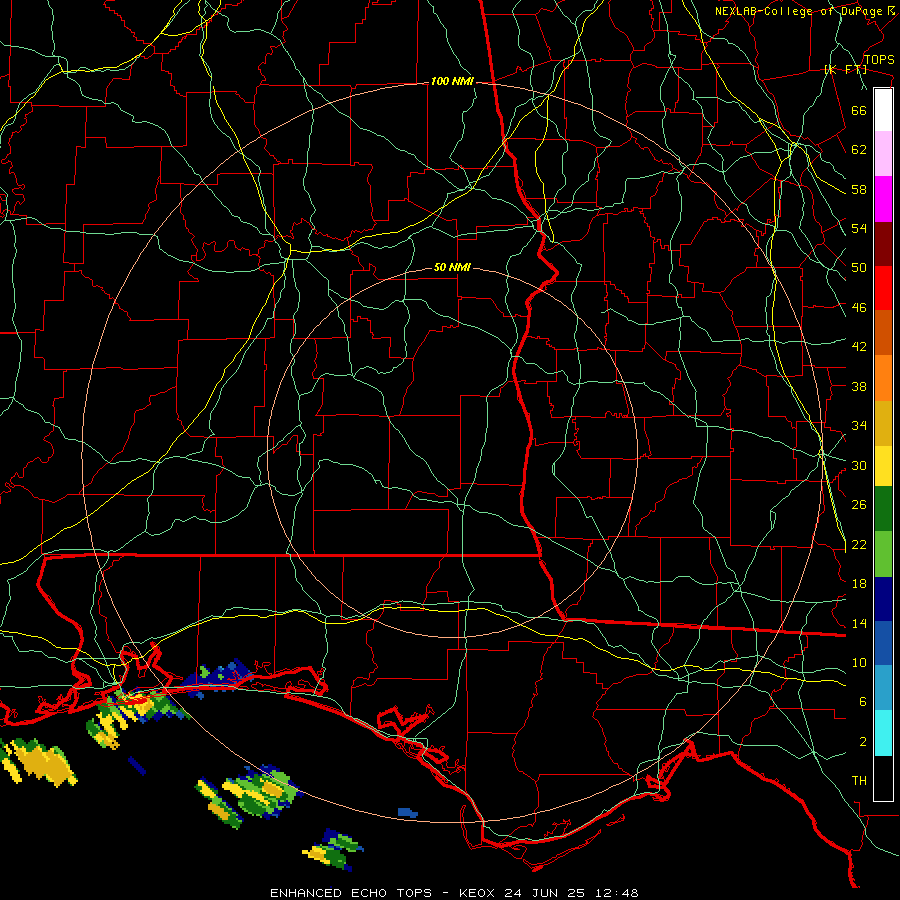Select the bright orange legend swatch
The image size is (900, 900).
(x=883, y=378)
